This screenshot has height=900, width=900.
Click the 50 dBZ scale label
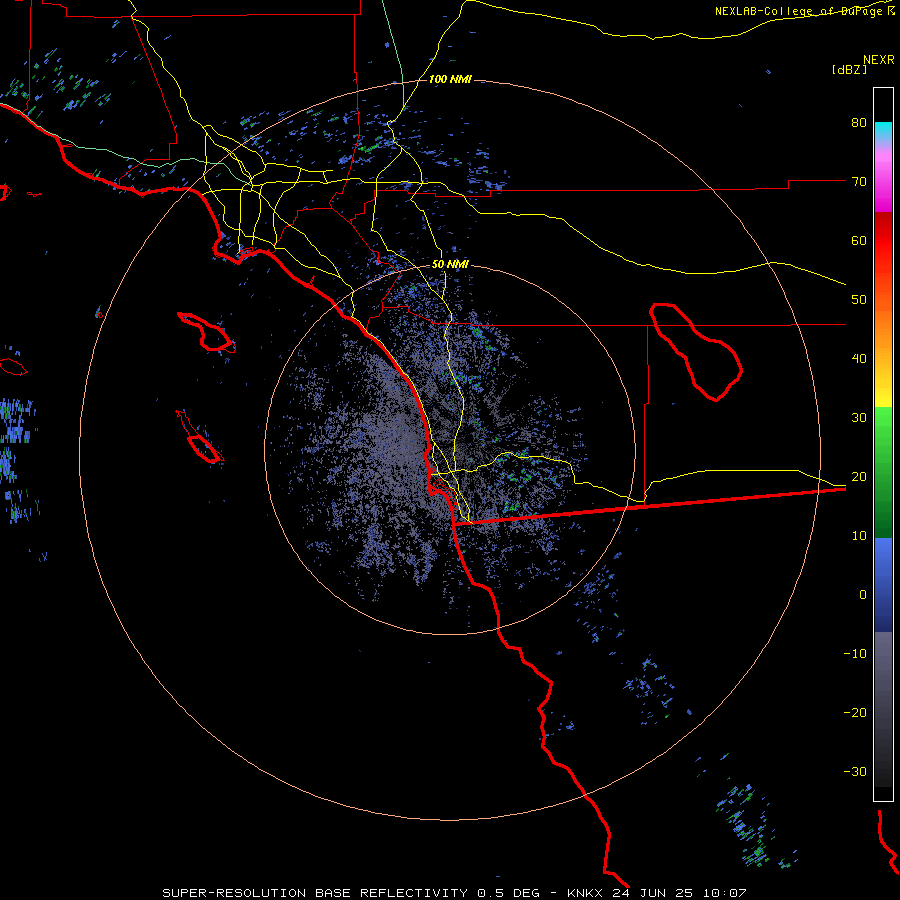[x=859, y=300]
